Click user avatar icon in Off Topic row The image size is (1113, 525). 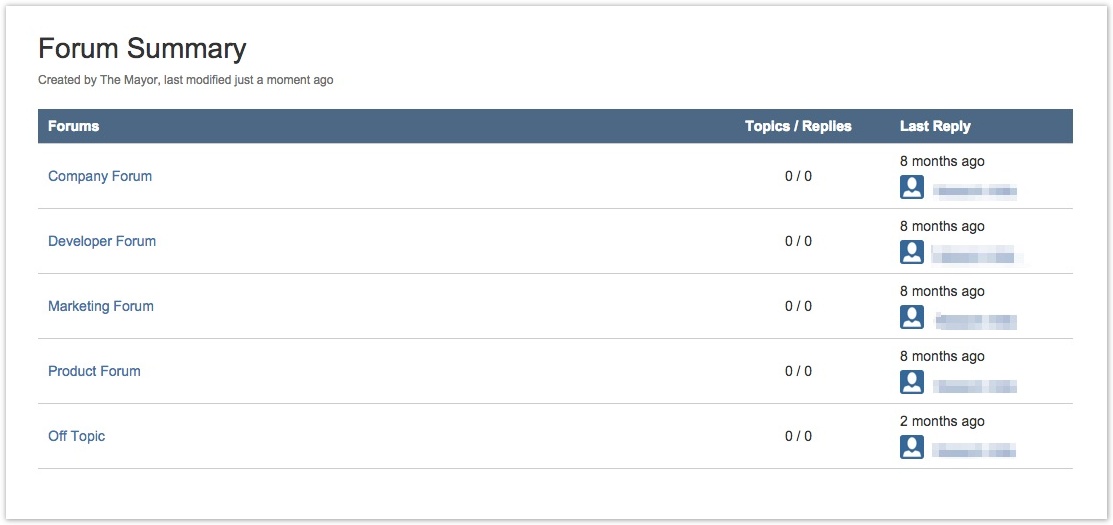pyautogui.click(x=911, y=447)
